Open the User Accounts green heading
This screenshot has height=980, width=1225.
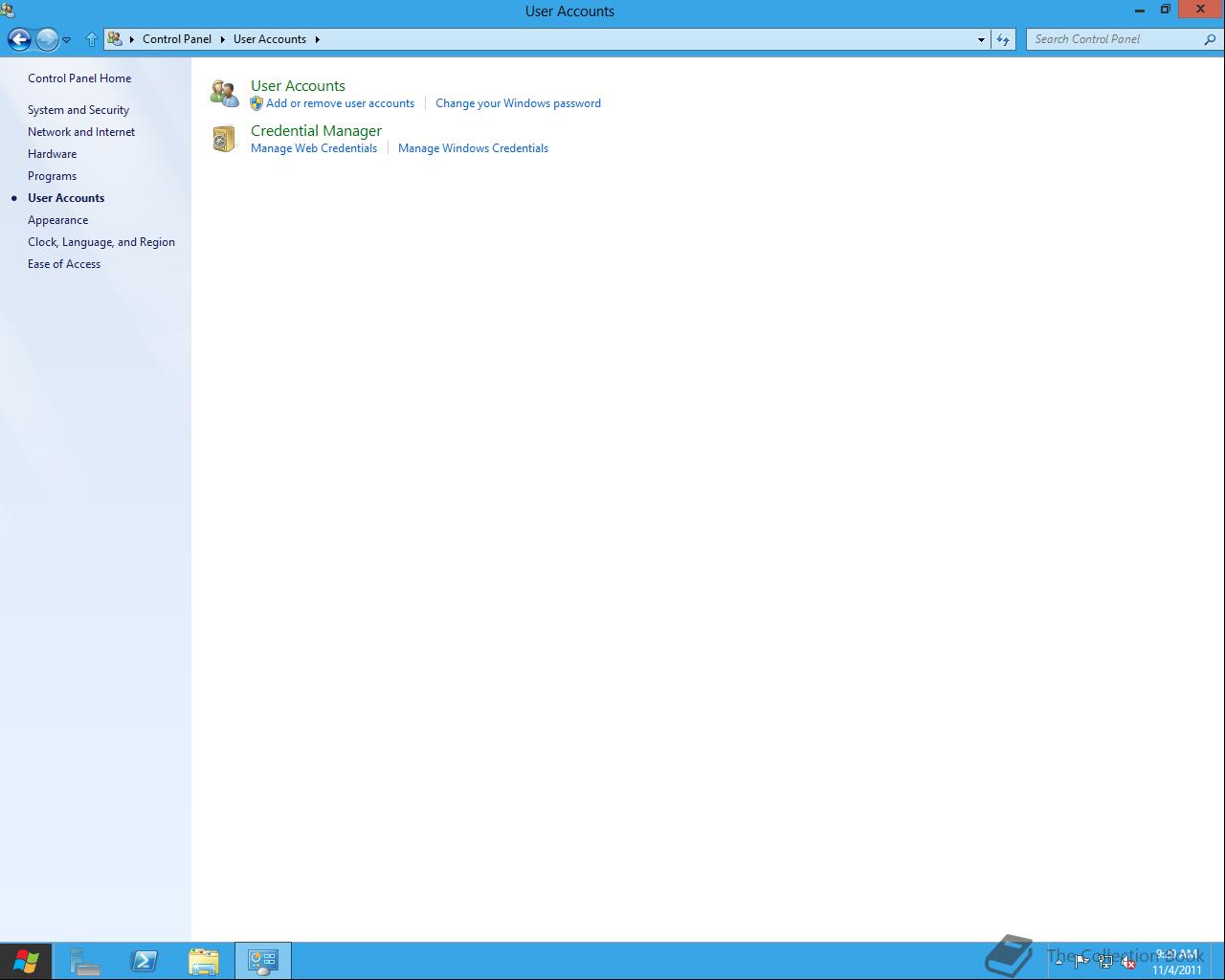pos(298,86)
